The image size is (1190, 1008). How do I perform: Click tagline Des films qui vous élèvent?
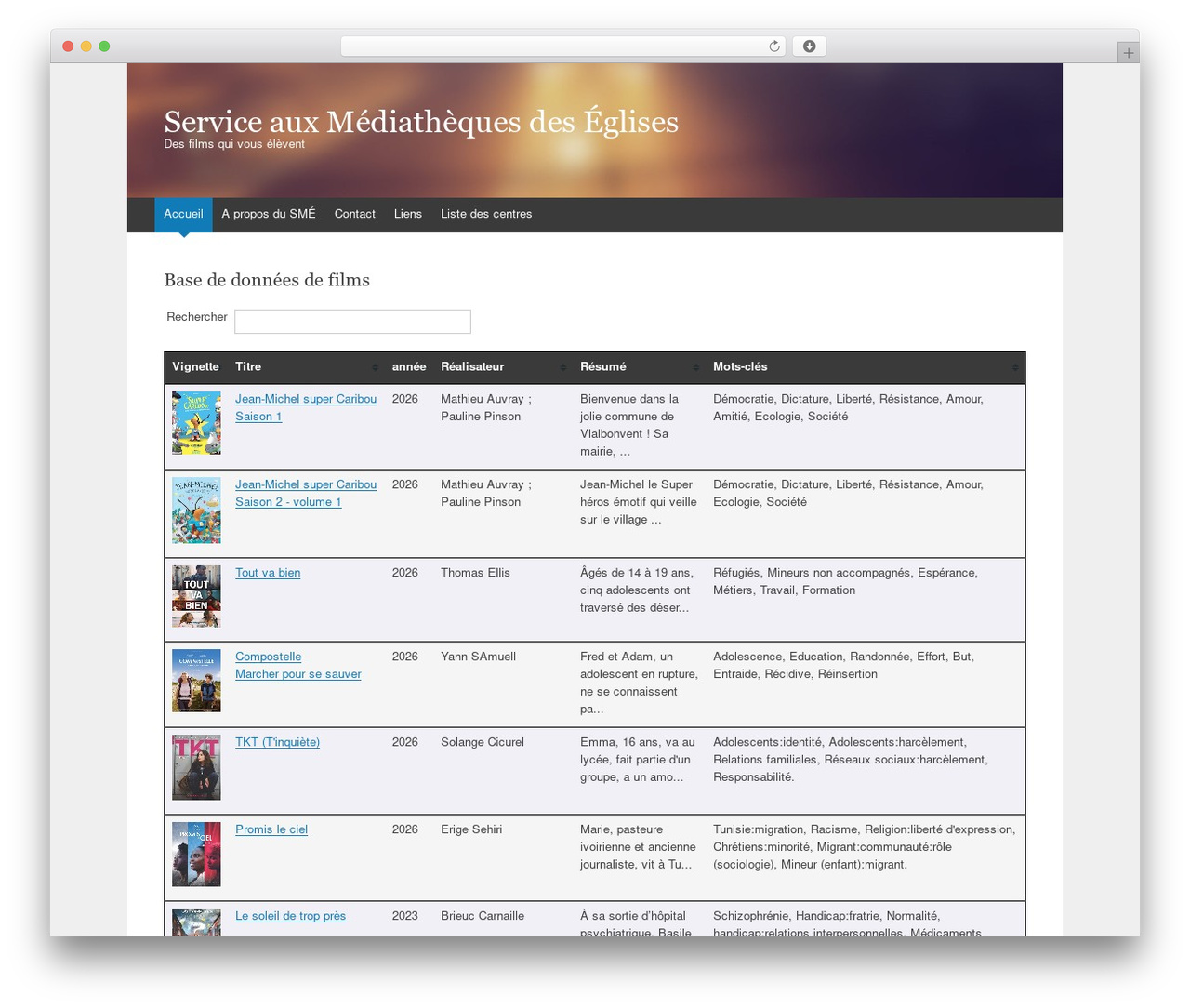[x=234, y=144]
